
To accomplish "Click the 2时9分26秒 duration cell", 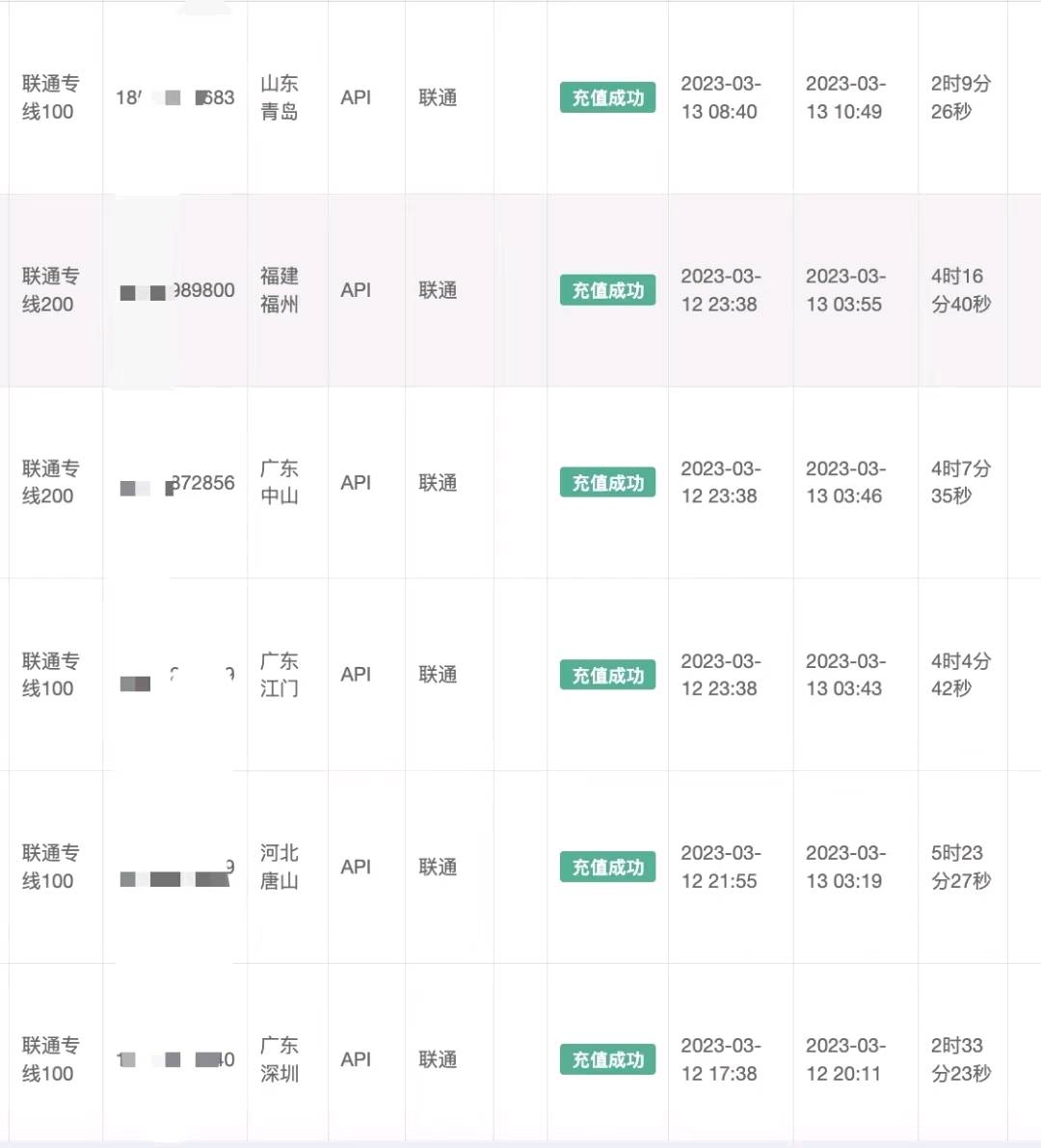I will point(961,97).
